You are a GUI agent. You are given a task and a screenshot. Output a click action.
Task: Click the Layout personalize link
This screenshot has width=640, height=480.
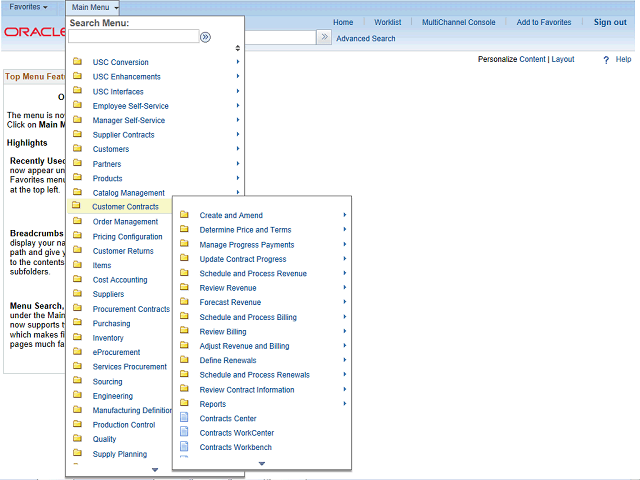(x=563, y=59)
